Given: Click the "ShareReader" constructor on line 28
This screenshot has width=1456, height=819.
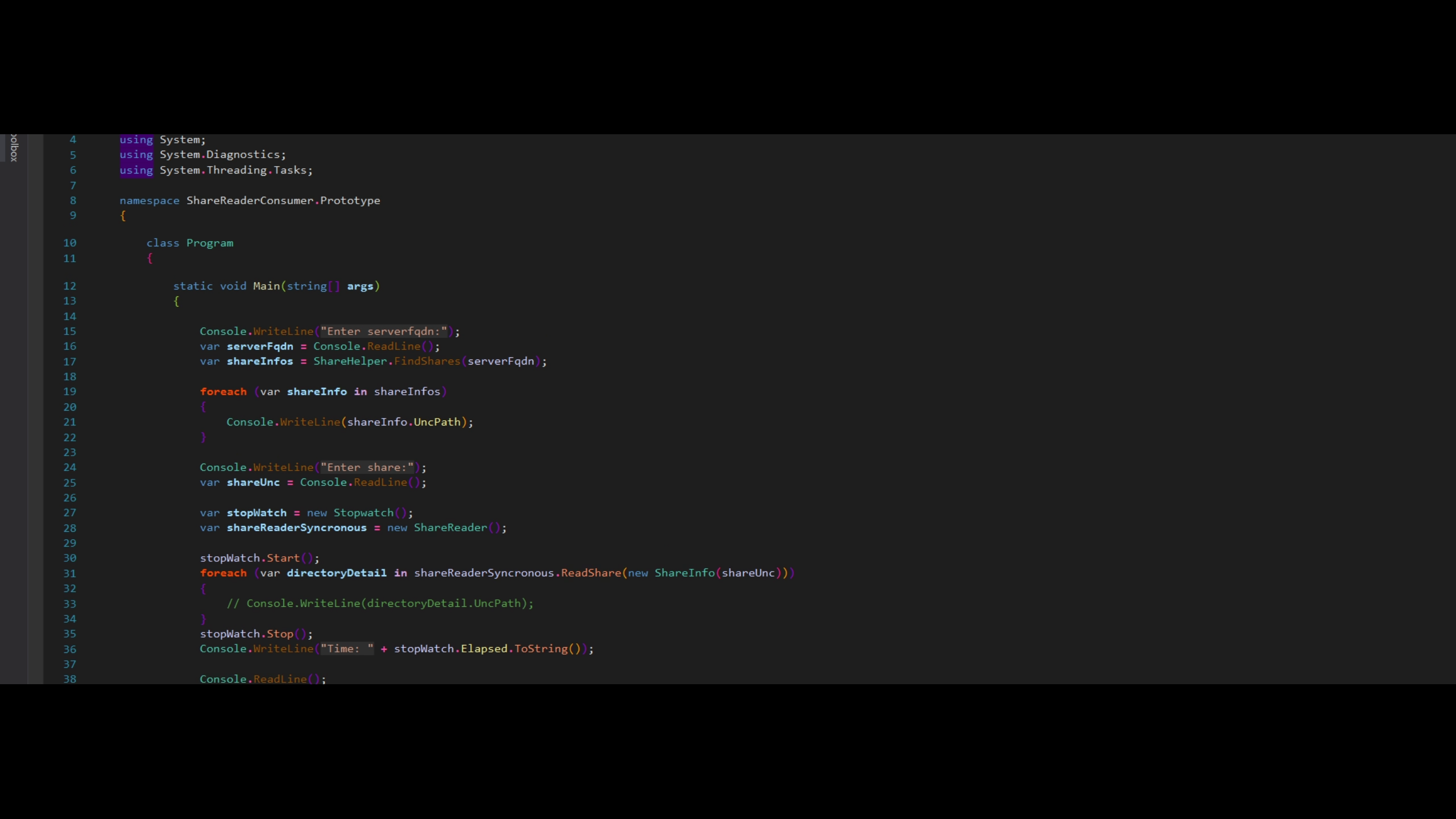Looking at the screenshot, I should 450,528.
